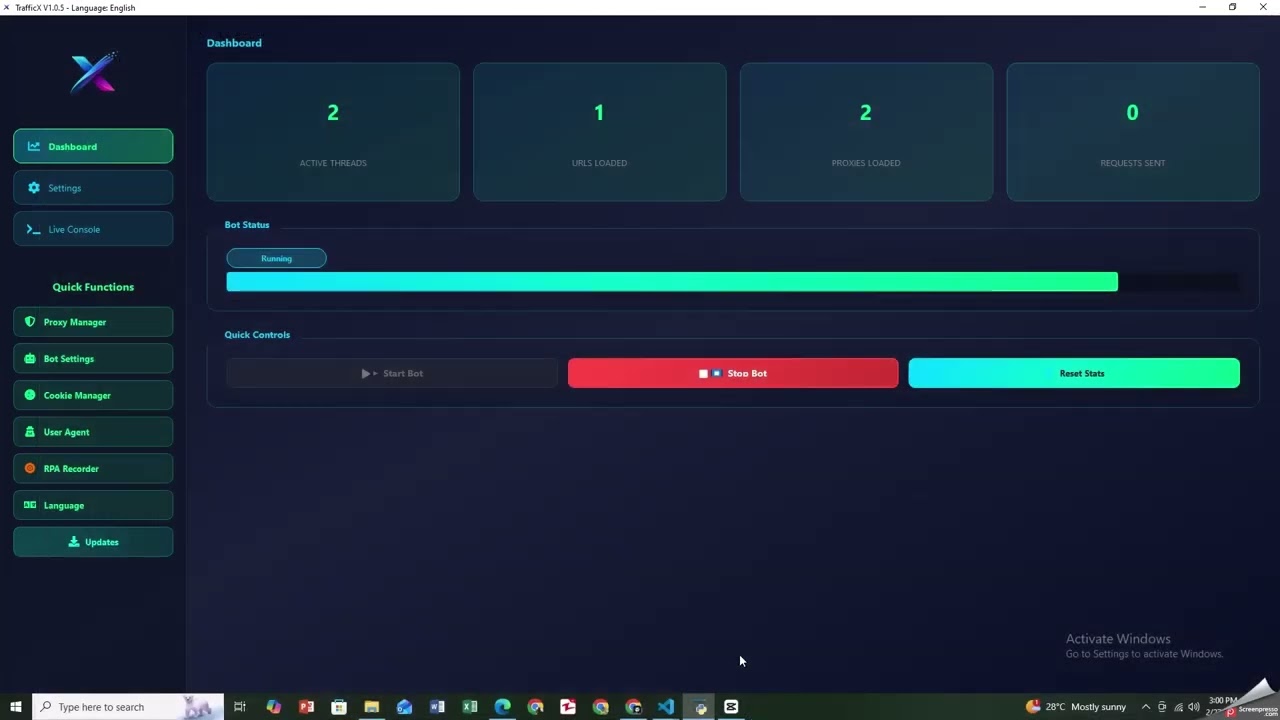Viewport: 1280px width, 720px height.
Task: Click the TrafficX logo
Action: point(93,73)
